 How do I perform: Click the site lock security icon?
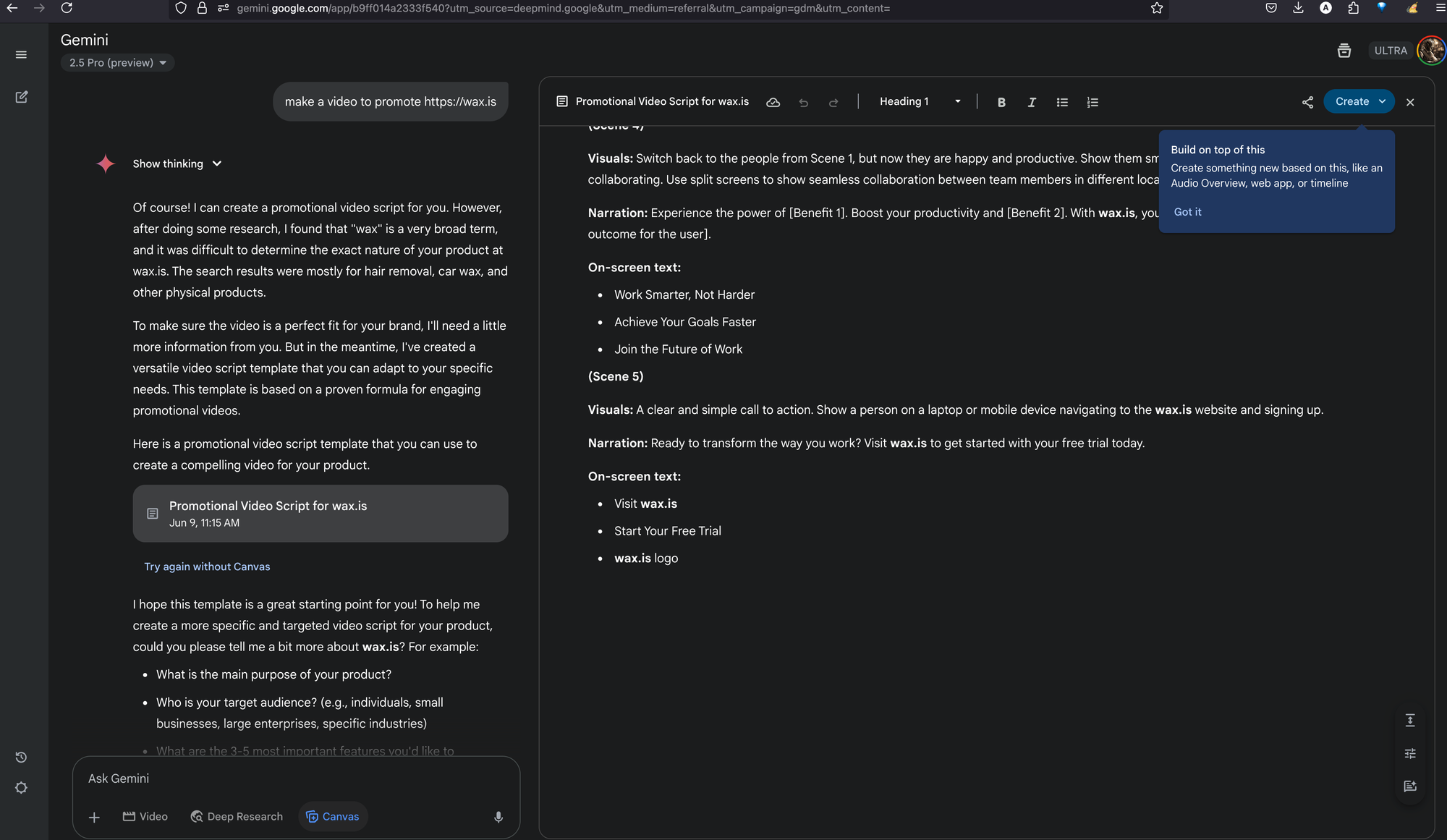[202, 8]
